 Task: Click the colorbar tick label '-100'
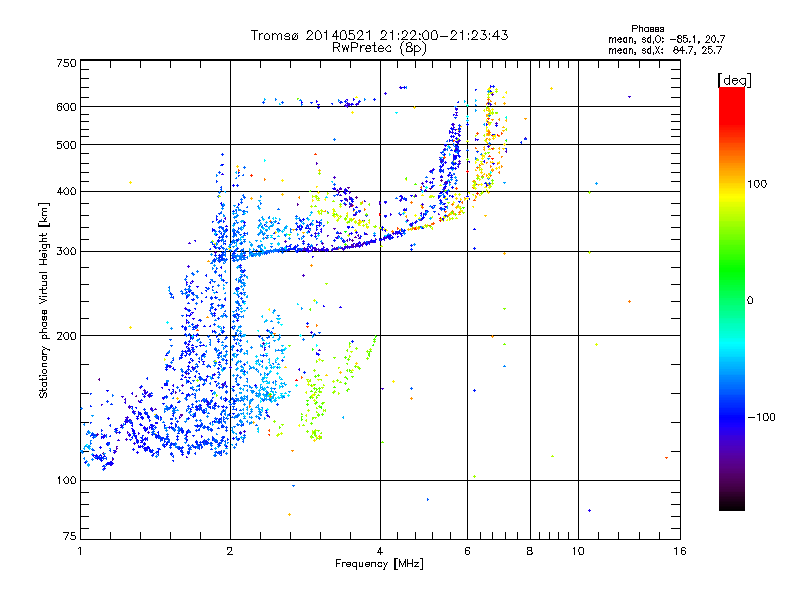point(761,417)
